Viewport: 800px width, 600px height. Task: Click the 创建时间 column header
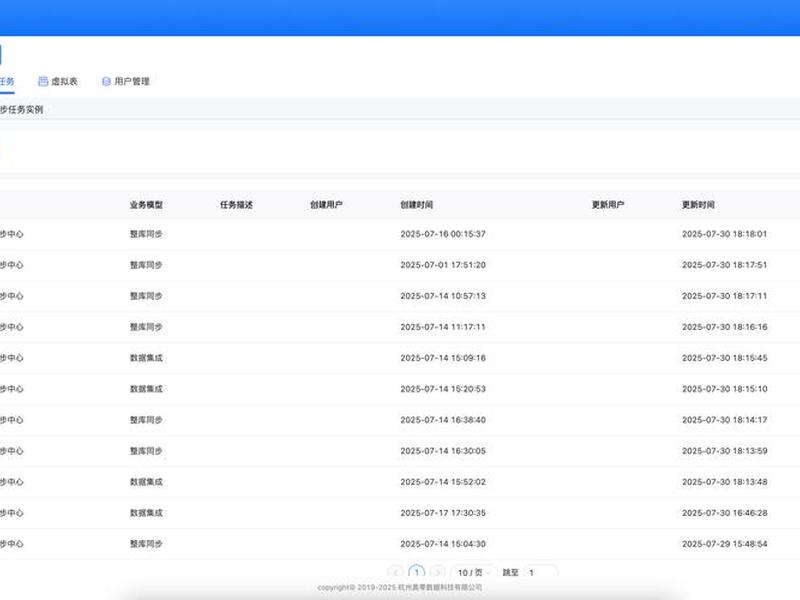pyautogui.click(x=416, y=205)
